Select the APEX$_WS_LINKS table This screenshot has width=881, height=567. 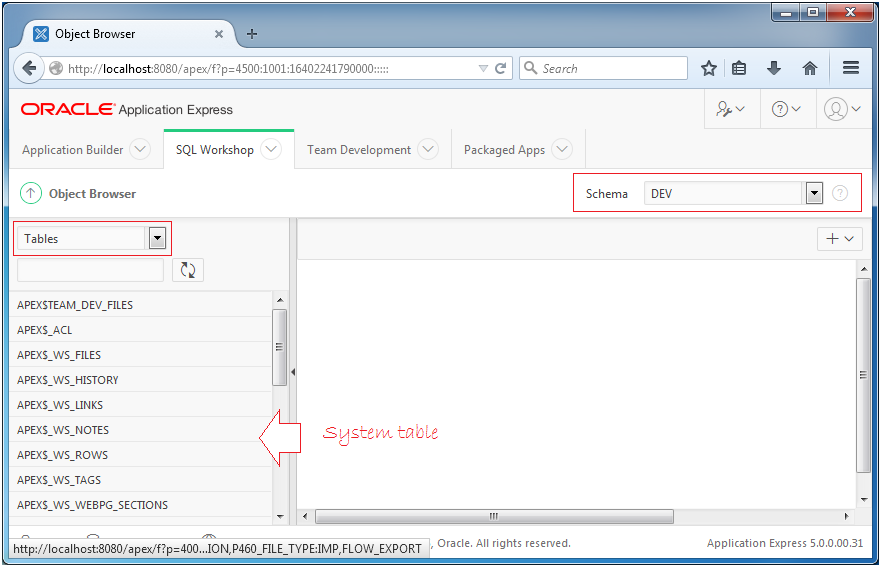(140, 405)
